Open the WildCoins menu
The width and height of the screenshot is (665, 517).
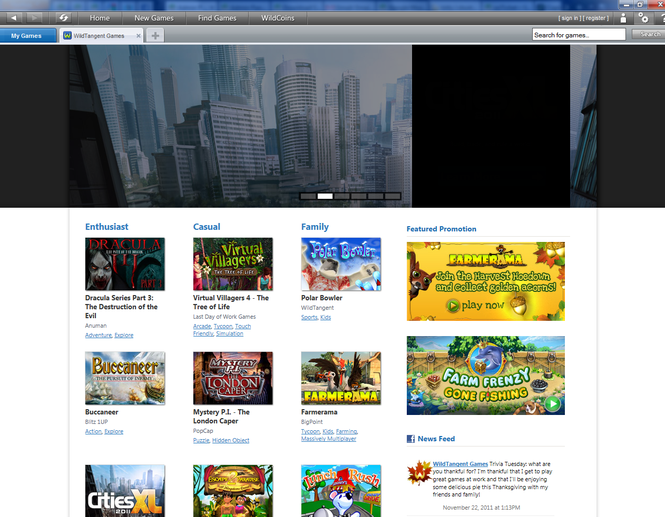tap(278, 18)
